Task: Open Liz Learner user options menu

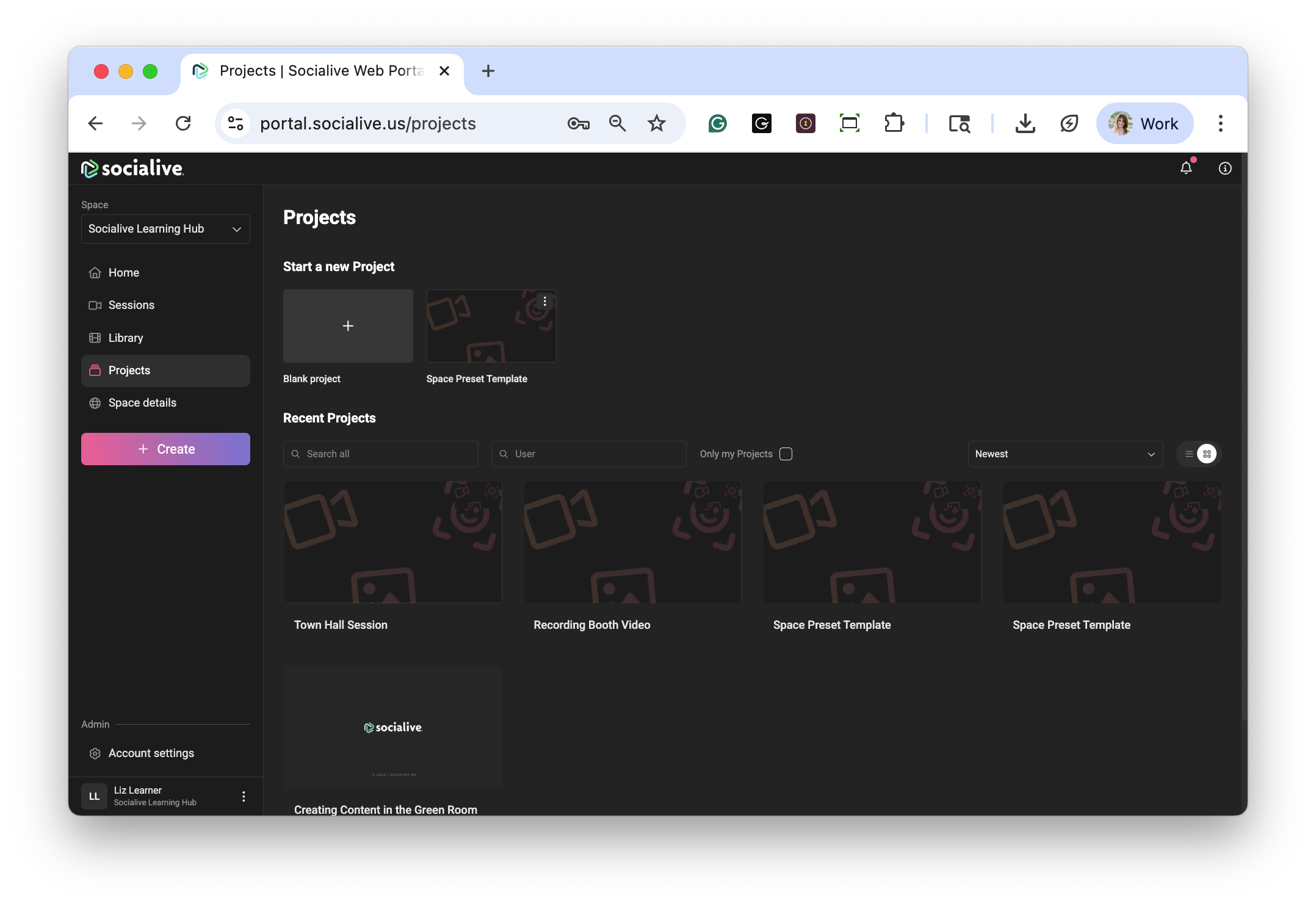Action: click(x=244, y=796)
